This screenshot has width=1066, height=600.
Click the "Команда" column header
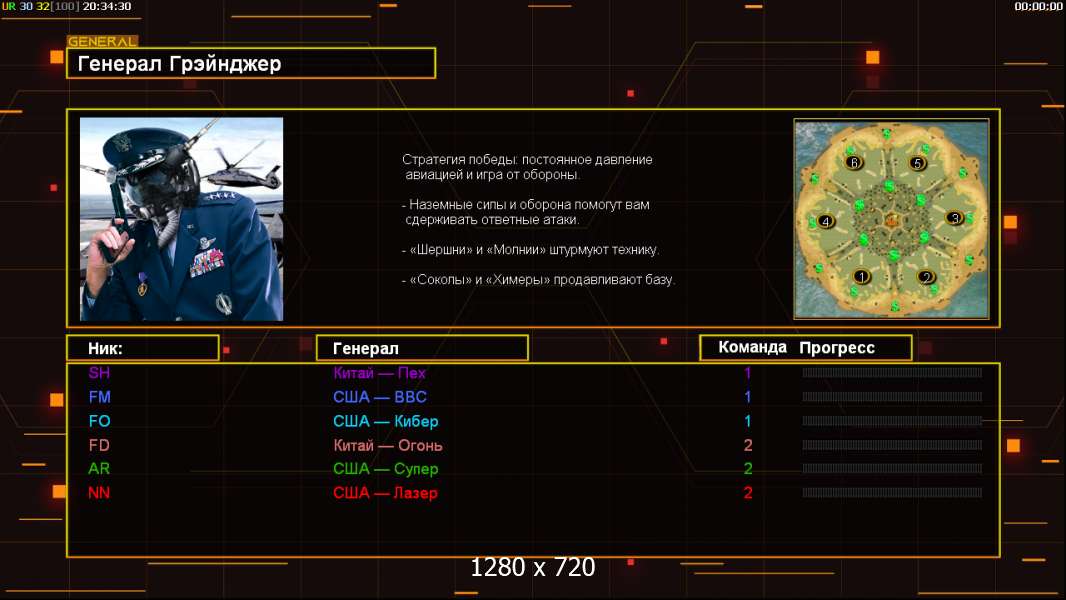753,347
